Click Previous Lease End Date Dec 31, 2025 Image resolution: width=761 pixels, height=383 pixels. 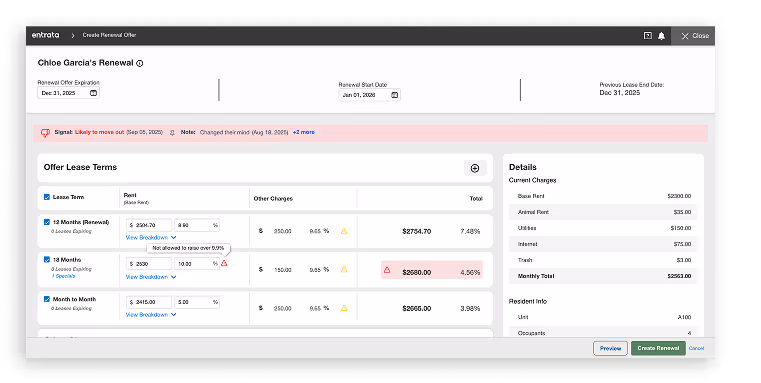tap(620, 93)
